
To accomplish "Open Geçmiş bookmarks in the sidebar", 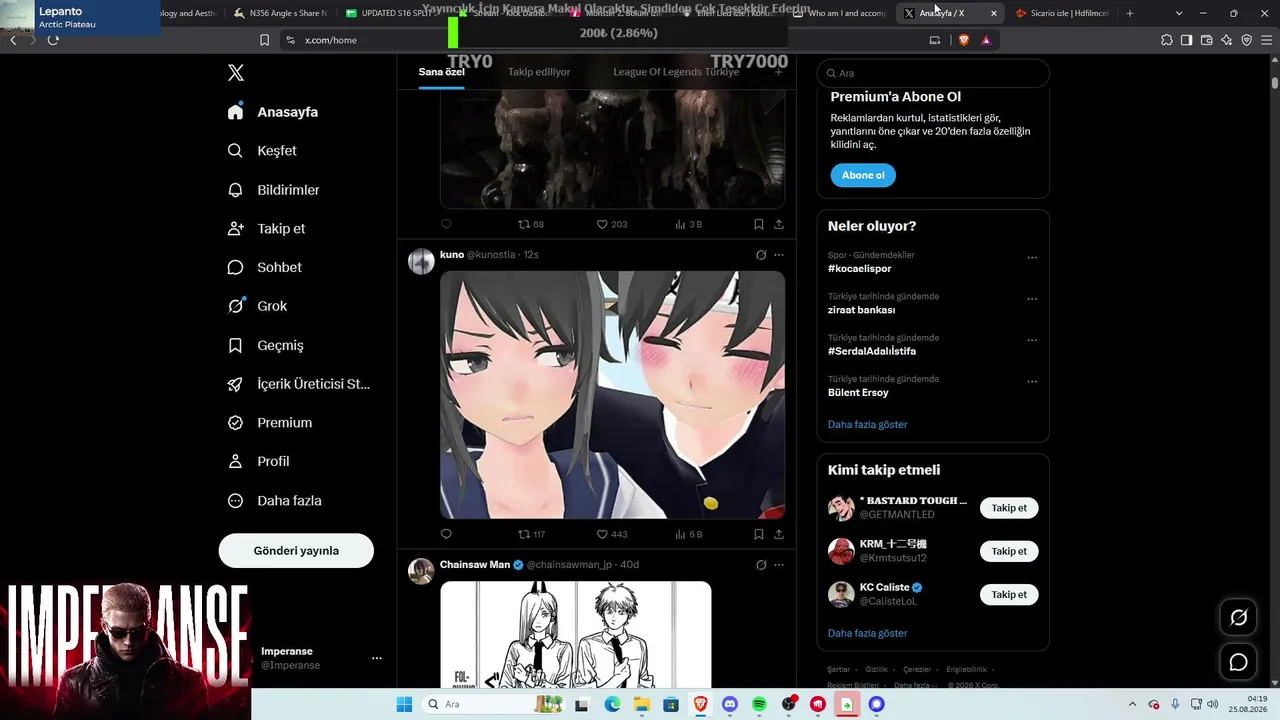I will (265, 345).
